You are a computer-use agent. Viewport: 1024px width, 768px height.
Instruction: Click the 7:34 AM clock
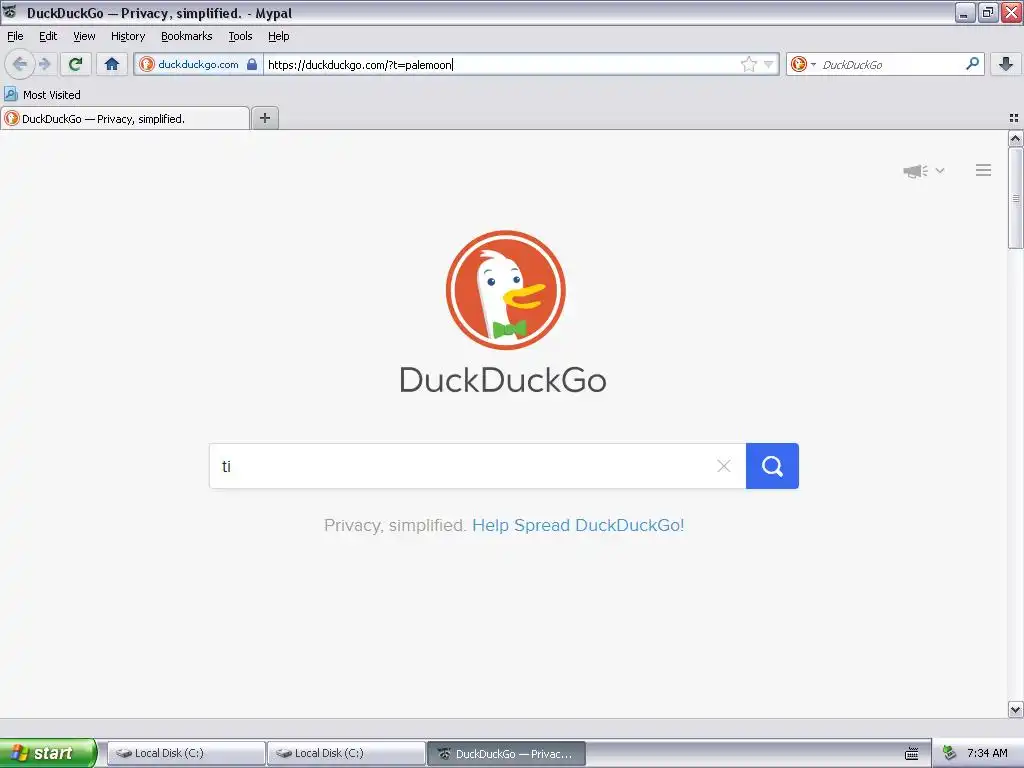click(987, 753)
